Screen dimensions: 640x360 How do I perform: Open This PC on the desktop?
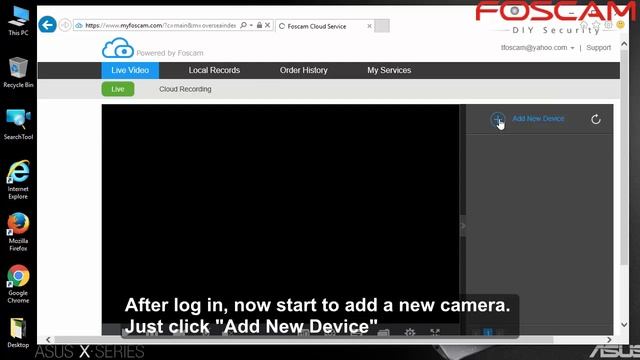(18, 21)
